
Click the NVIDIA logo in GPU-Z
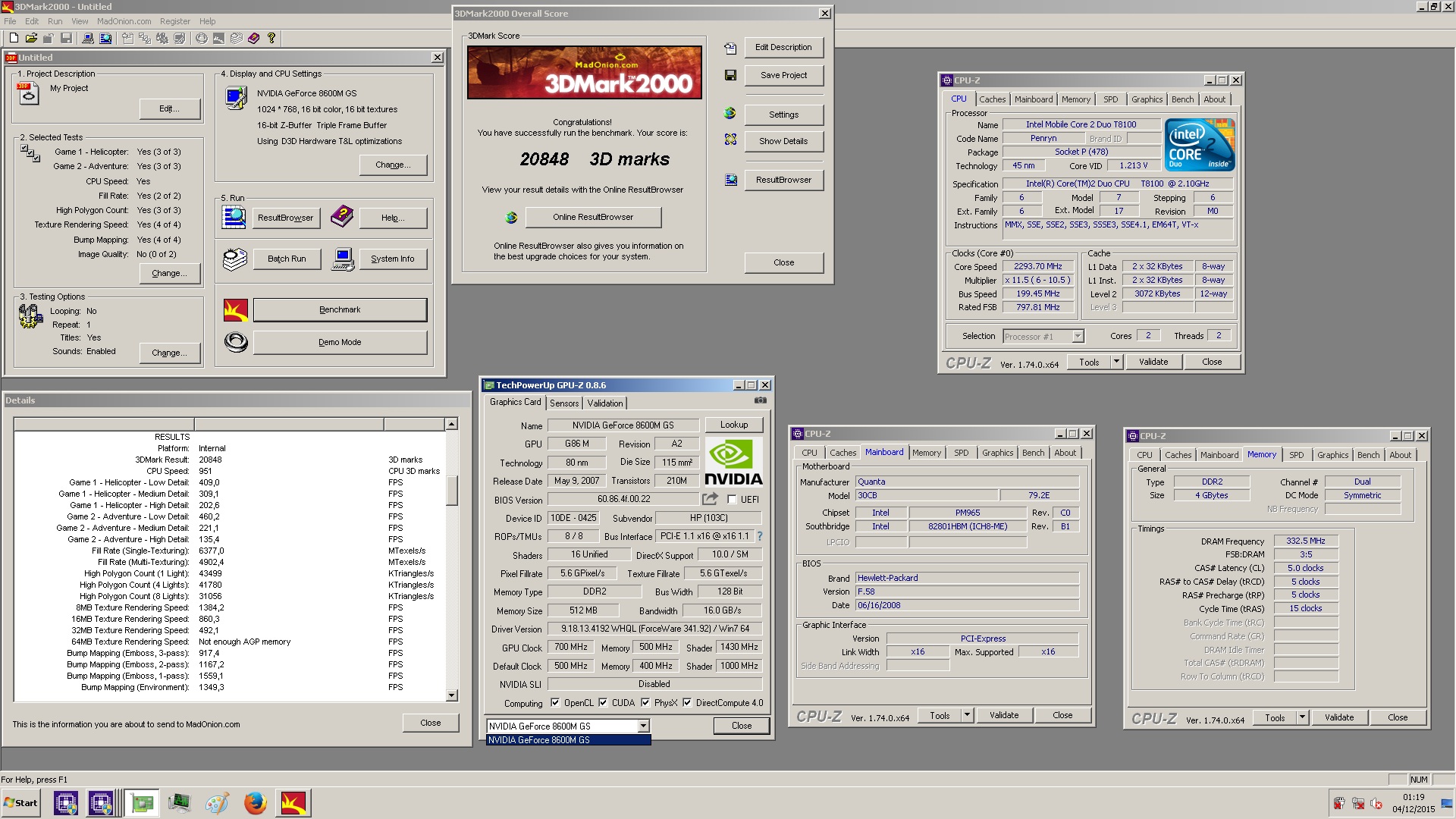(x=733, y=462)
